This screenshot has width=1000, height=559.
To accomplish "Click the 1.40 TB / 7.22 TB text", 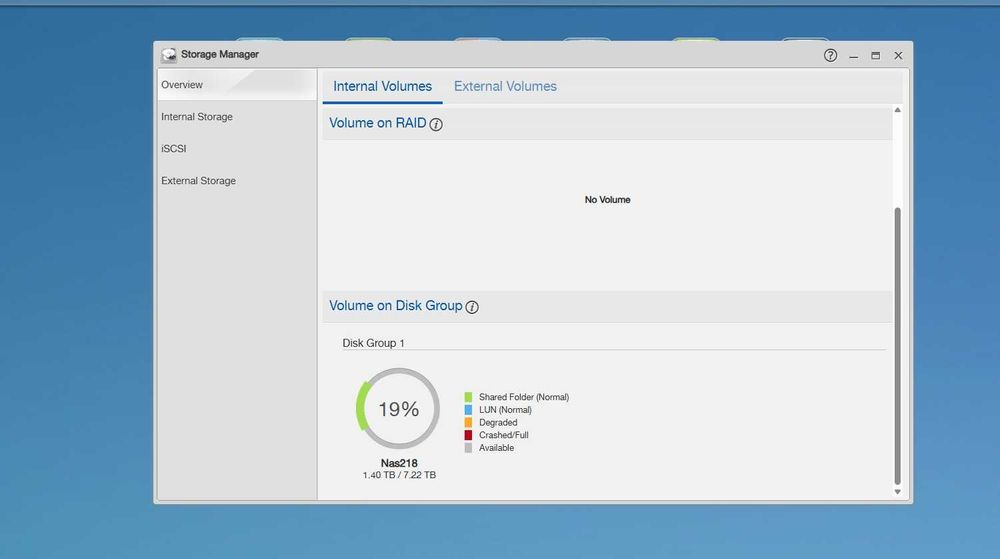I will [x=399, y=476].
